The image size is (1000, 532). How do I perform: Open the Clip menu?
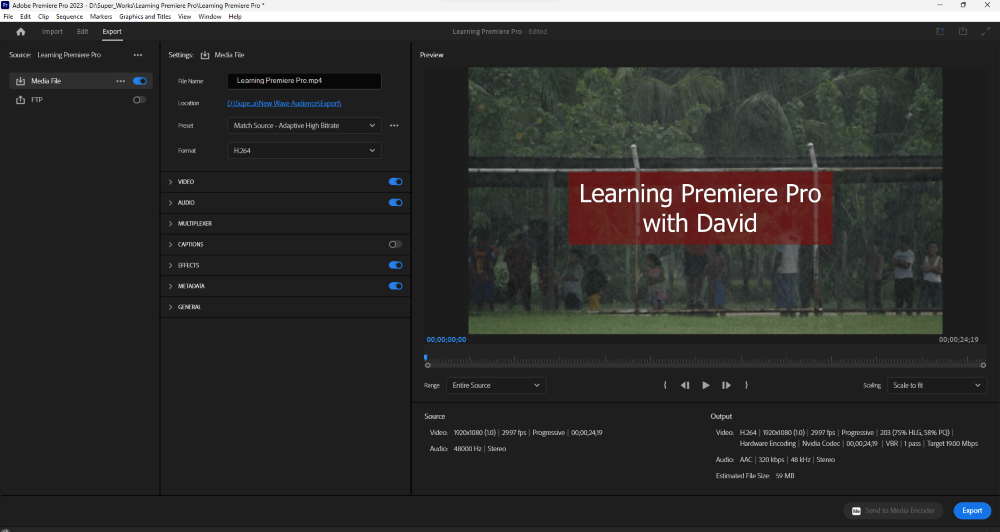click(x=43, y=17)
